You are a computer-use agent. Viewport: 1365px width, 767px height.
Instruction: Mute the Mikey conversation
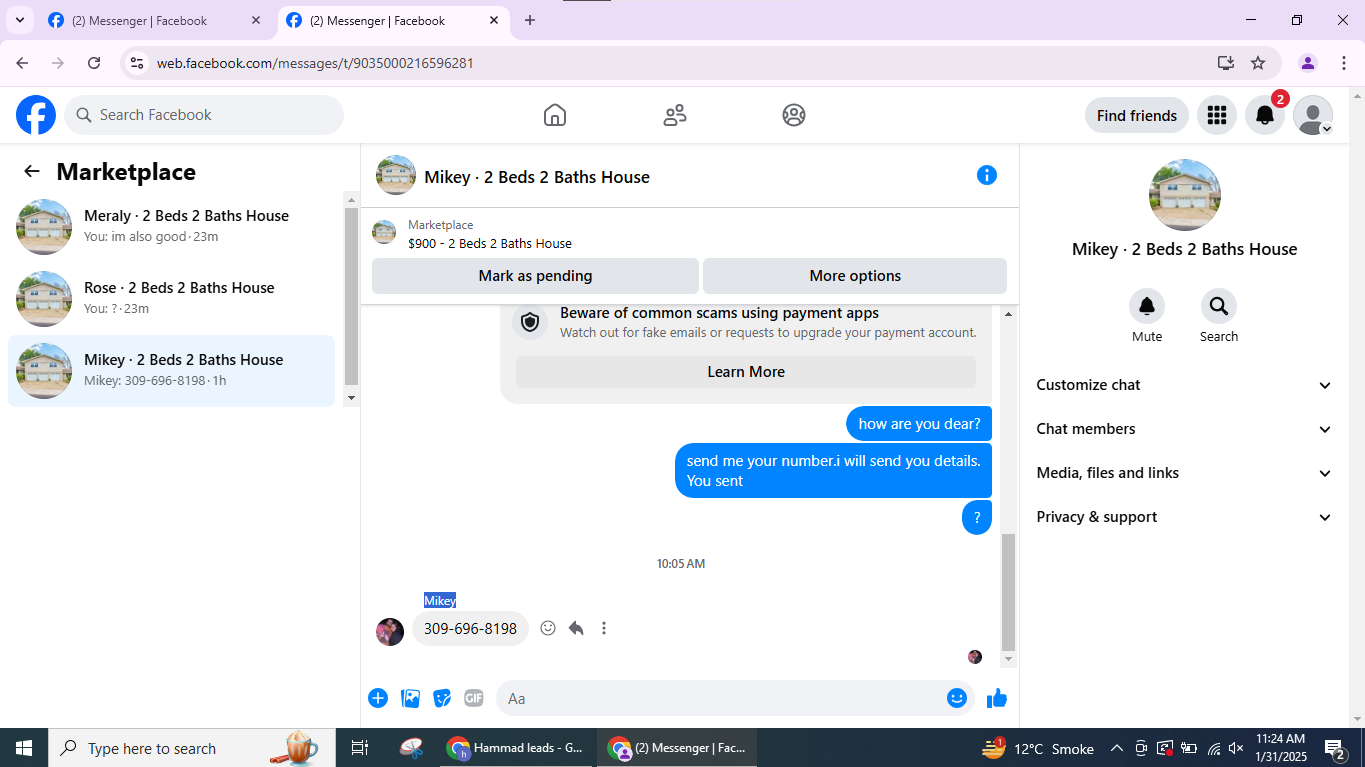coord(1147,306)
